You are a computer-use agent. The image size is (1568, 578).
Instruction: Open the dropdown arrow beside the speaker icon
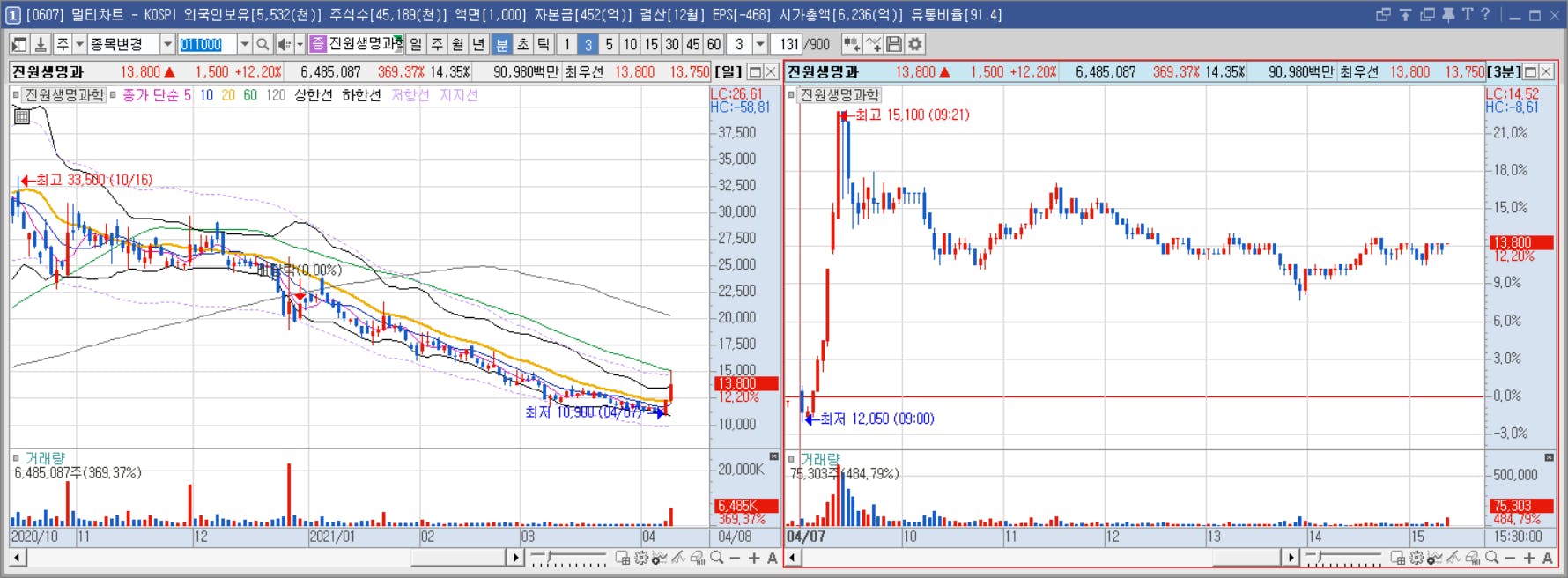[x=300, y=44]
